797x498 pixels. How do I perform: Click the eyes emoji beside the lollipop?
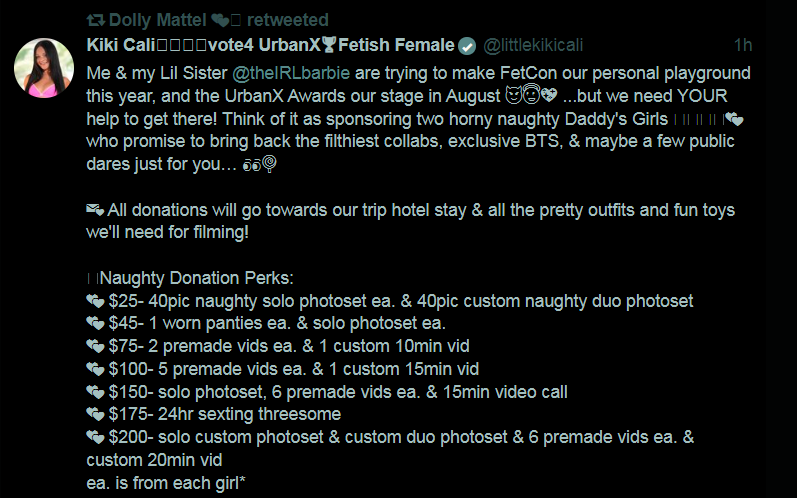(252, 165)
